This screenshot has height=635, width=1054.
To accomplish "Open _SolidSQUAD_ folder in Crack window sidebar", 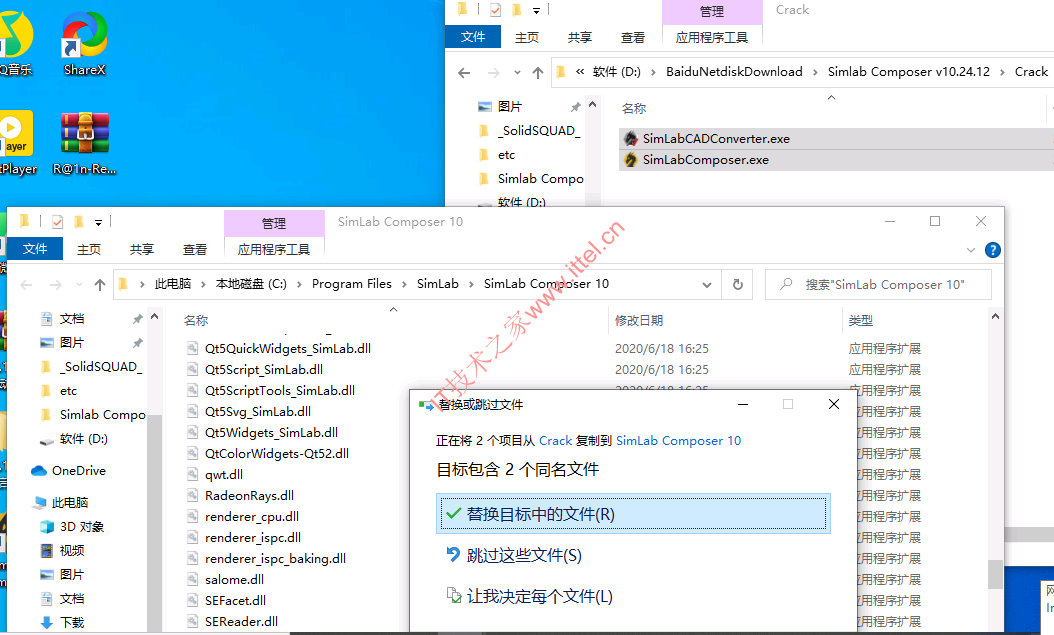I will [x=529, y=130].
